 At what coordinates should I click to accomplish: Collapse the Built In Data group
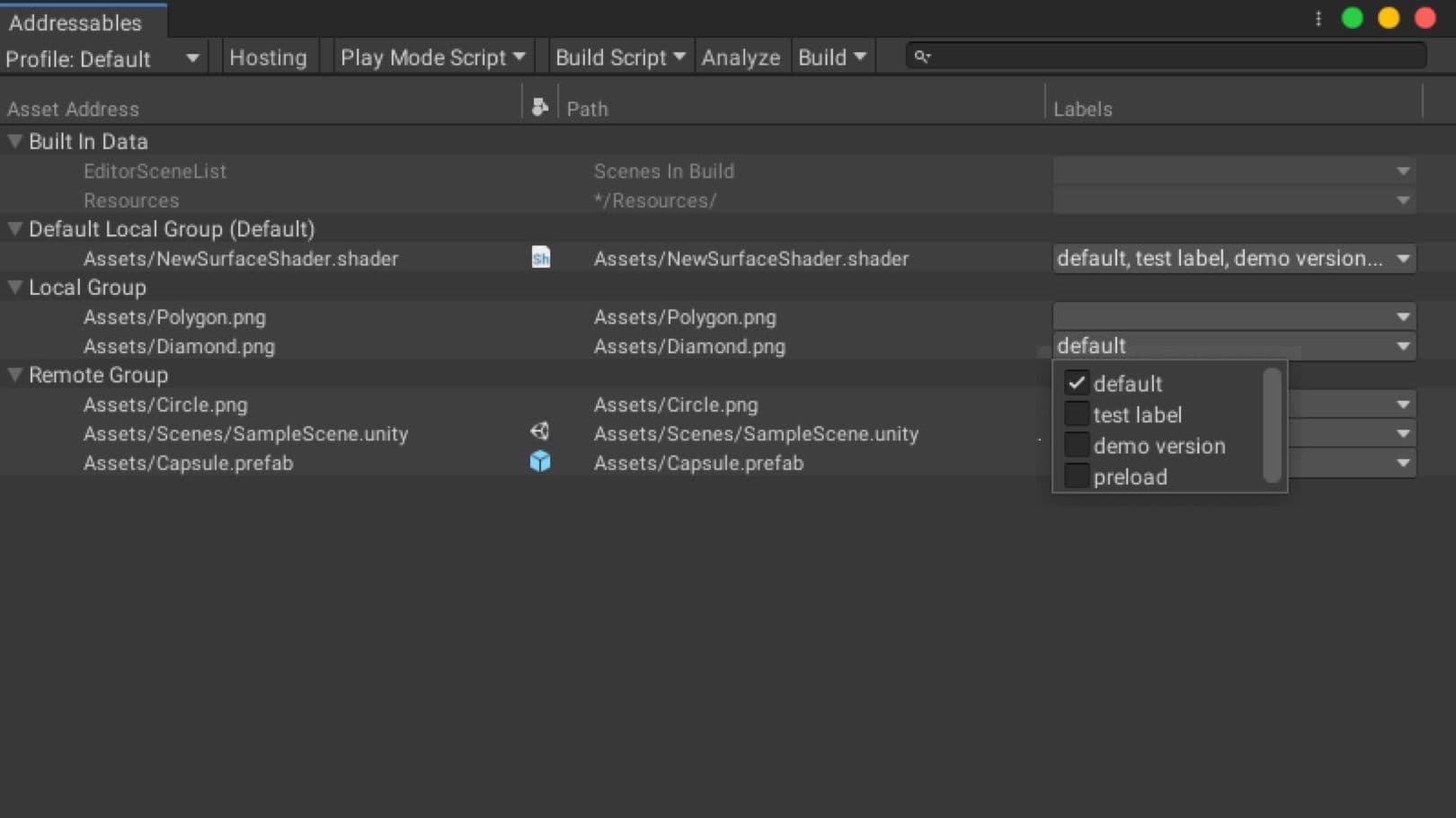14,140
